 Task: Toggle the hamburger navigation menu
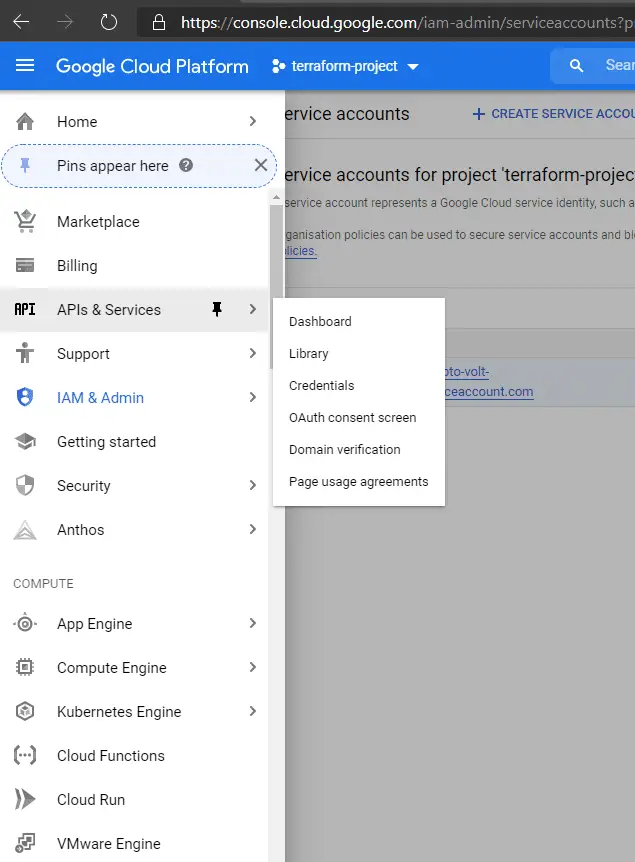click(25, 66)
